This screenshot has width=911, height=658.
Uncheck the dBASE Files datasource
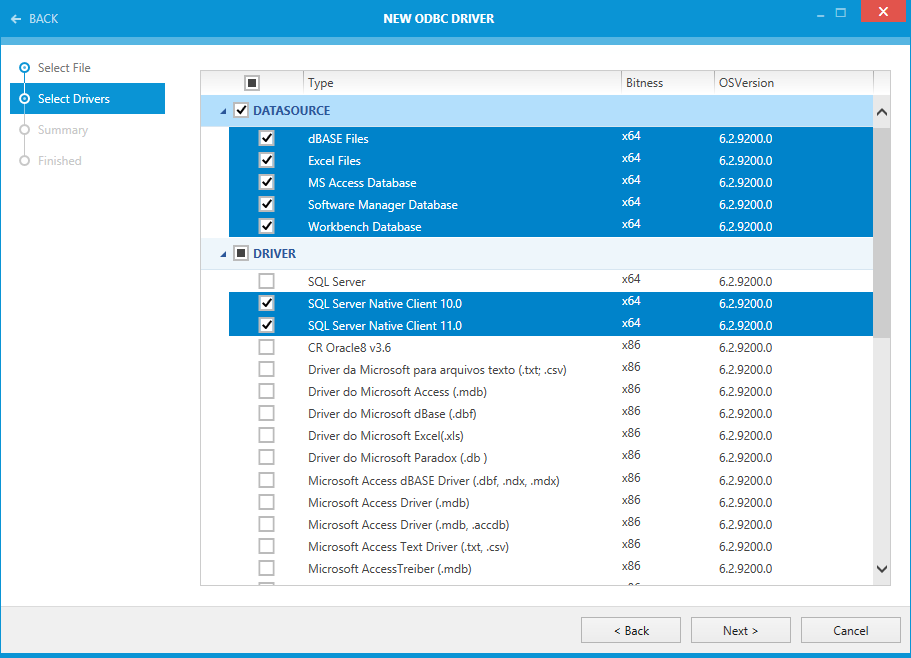coord(266,137)
